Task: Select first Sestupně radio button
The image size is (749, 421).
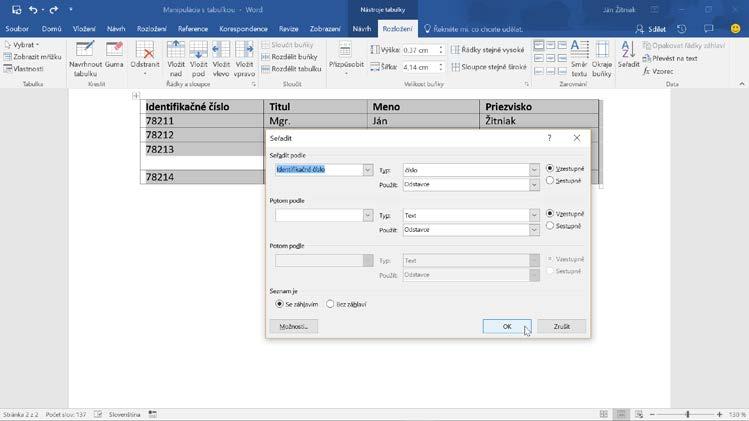Action: [550, 181]
